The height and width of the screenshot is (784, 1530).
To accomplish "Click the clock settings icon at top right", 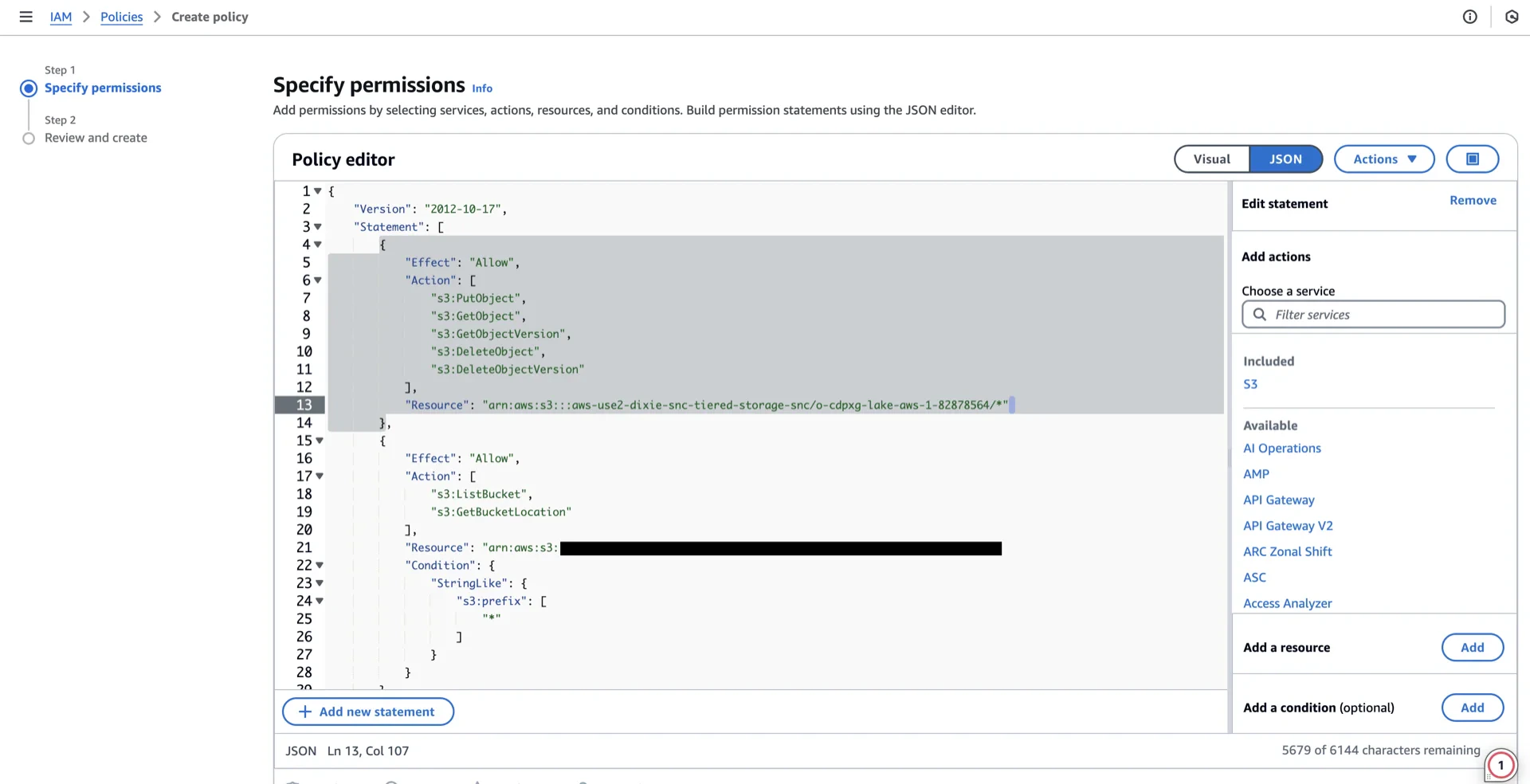I will (x=1511, y=17).
